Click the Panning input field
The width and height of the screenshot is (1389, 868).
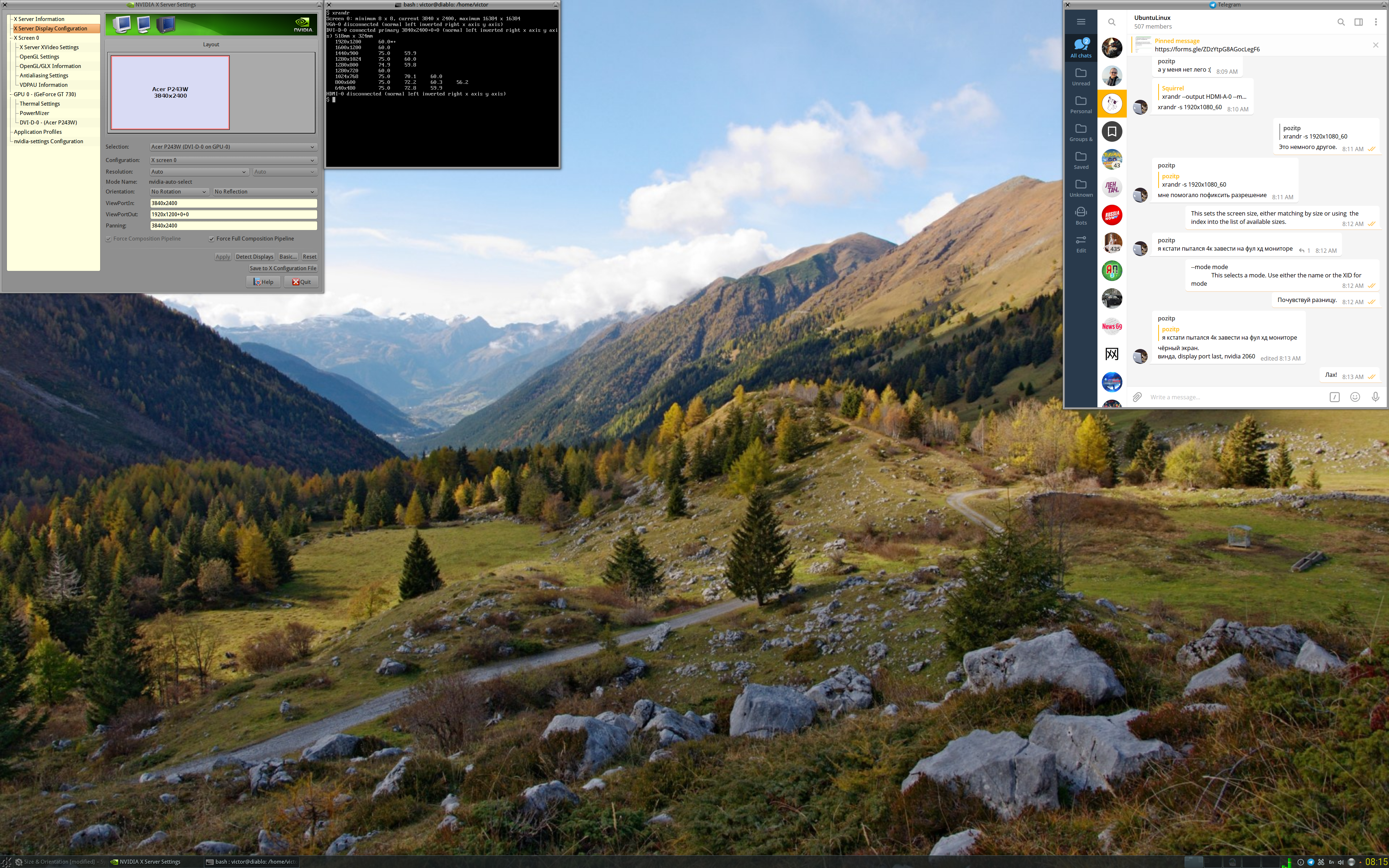tap(233, 226)
